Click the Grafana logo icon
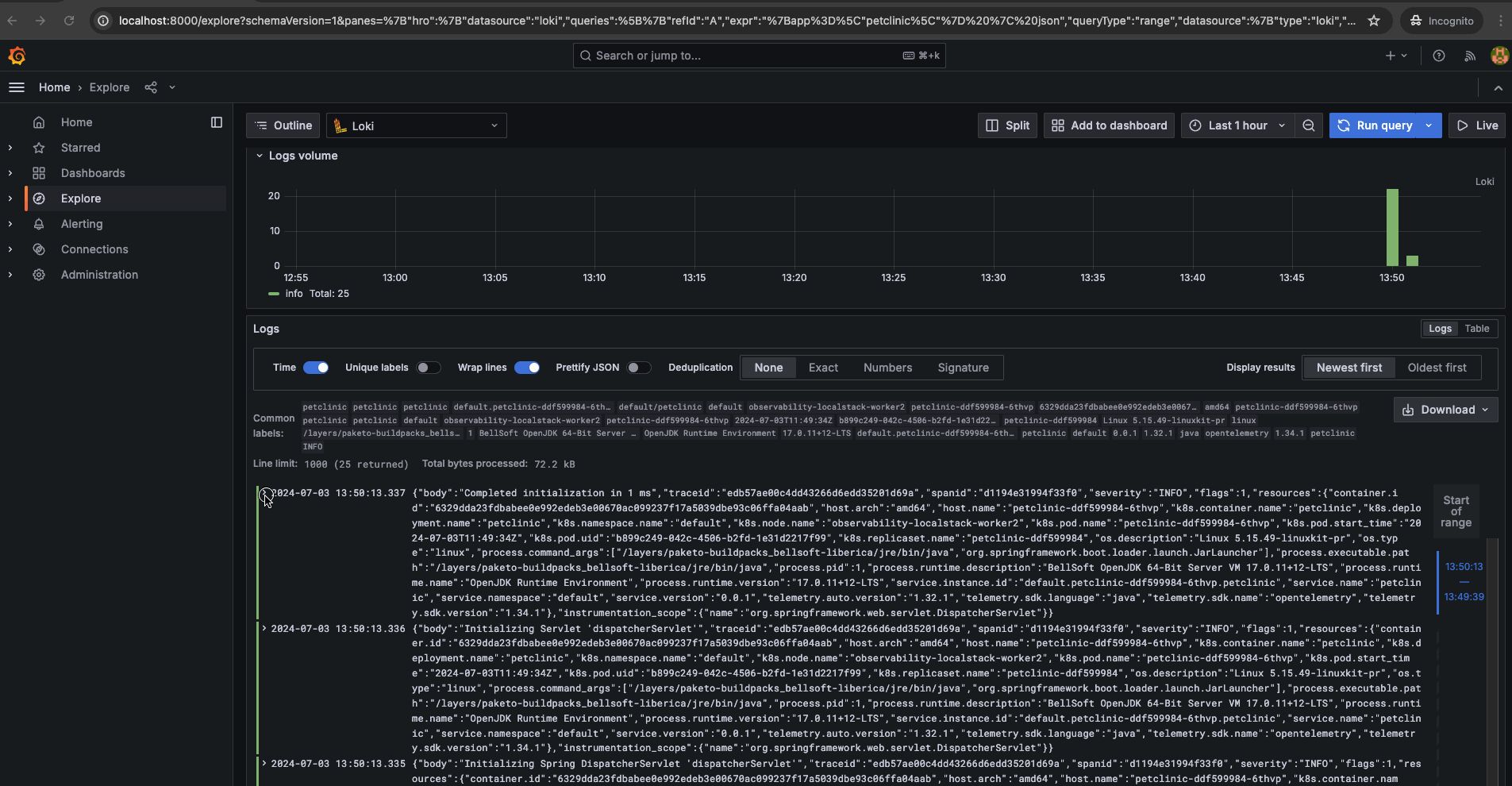 (17, 56)
